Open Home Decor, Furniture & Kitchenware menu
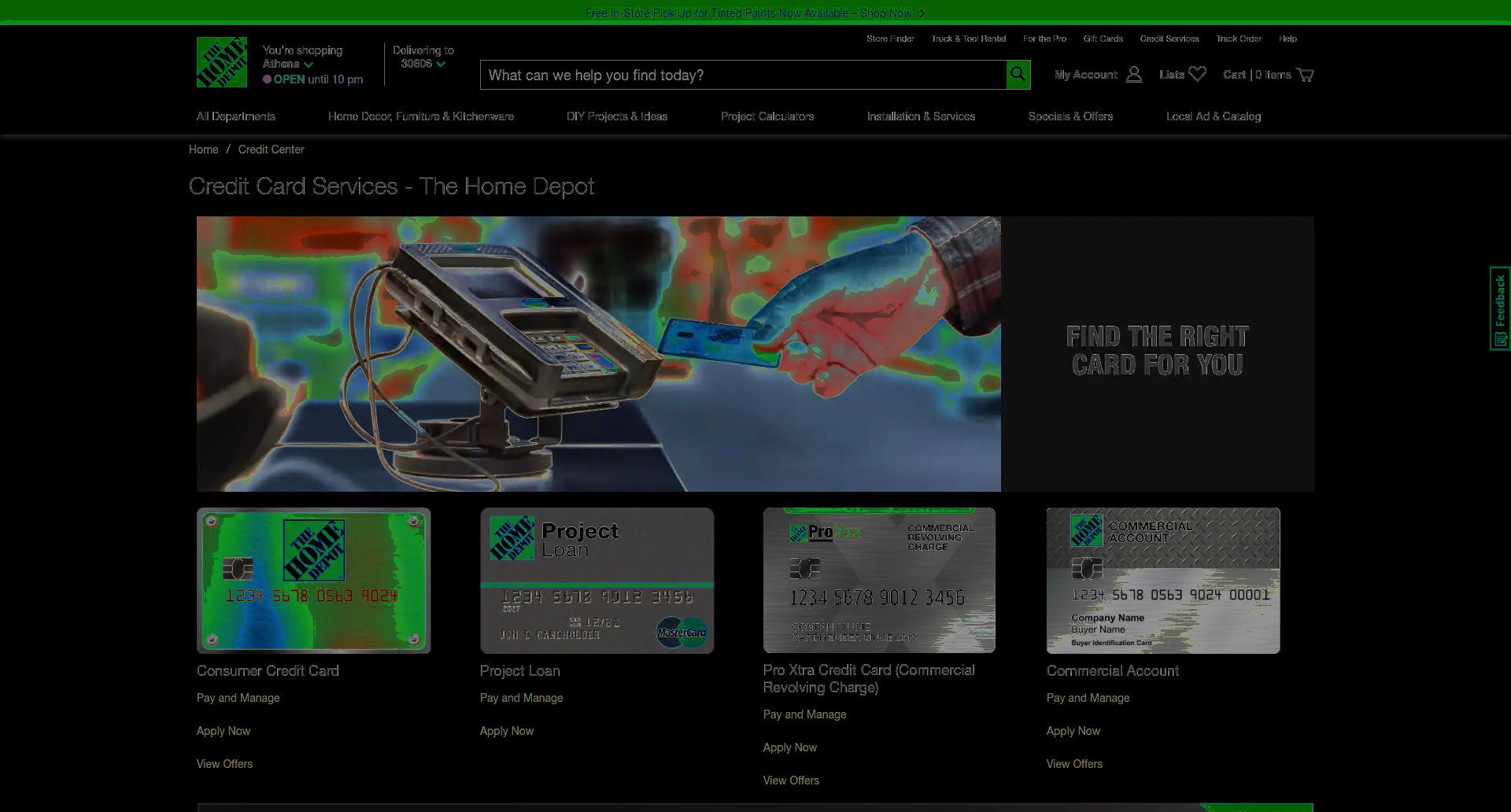This screenshot has width=1511, height=812. pos(421,116)
